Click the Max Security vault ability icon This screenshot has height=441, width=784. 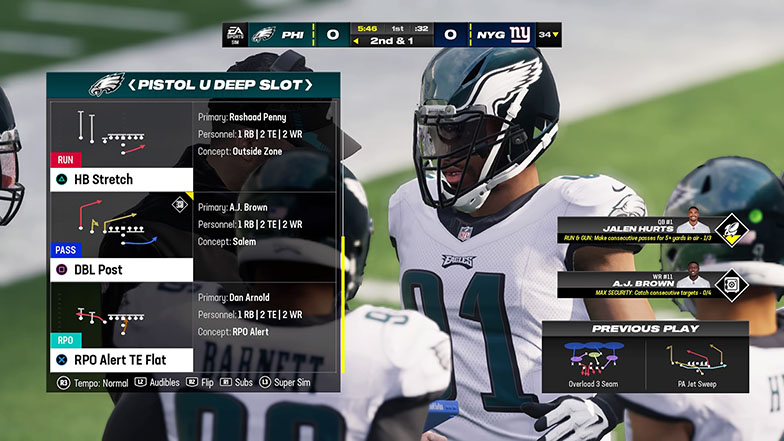tap(731, 285)
